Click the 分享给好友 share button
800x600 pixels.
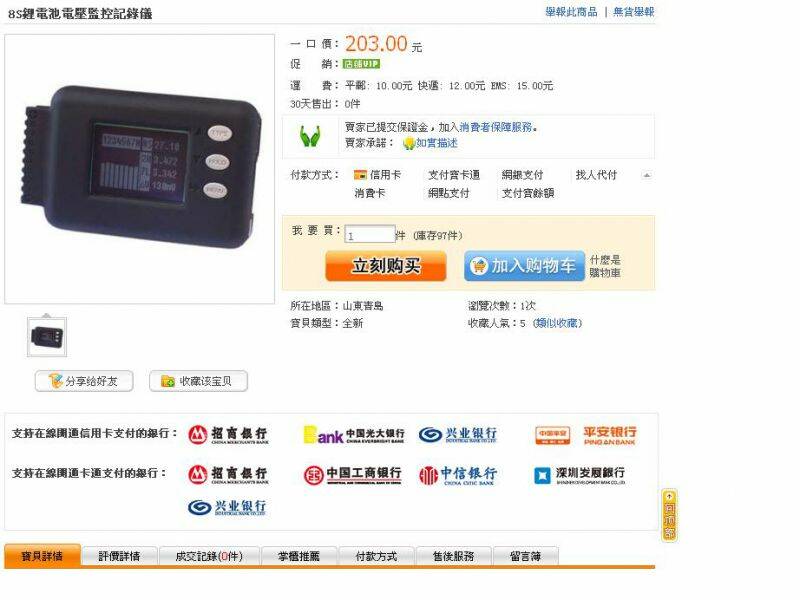(x=84, y=381)
